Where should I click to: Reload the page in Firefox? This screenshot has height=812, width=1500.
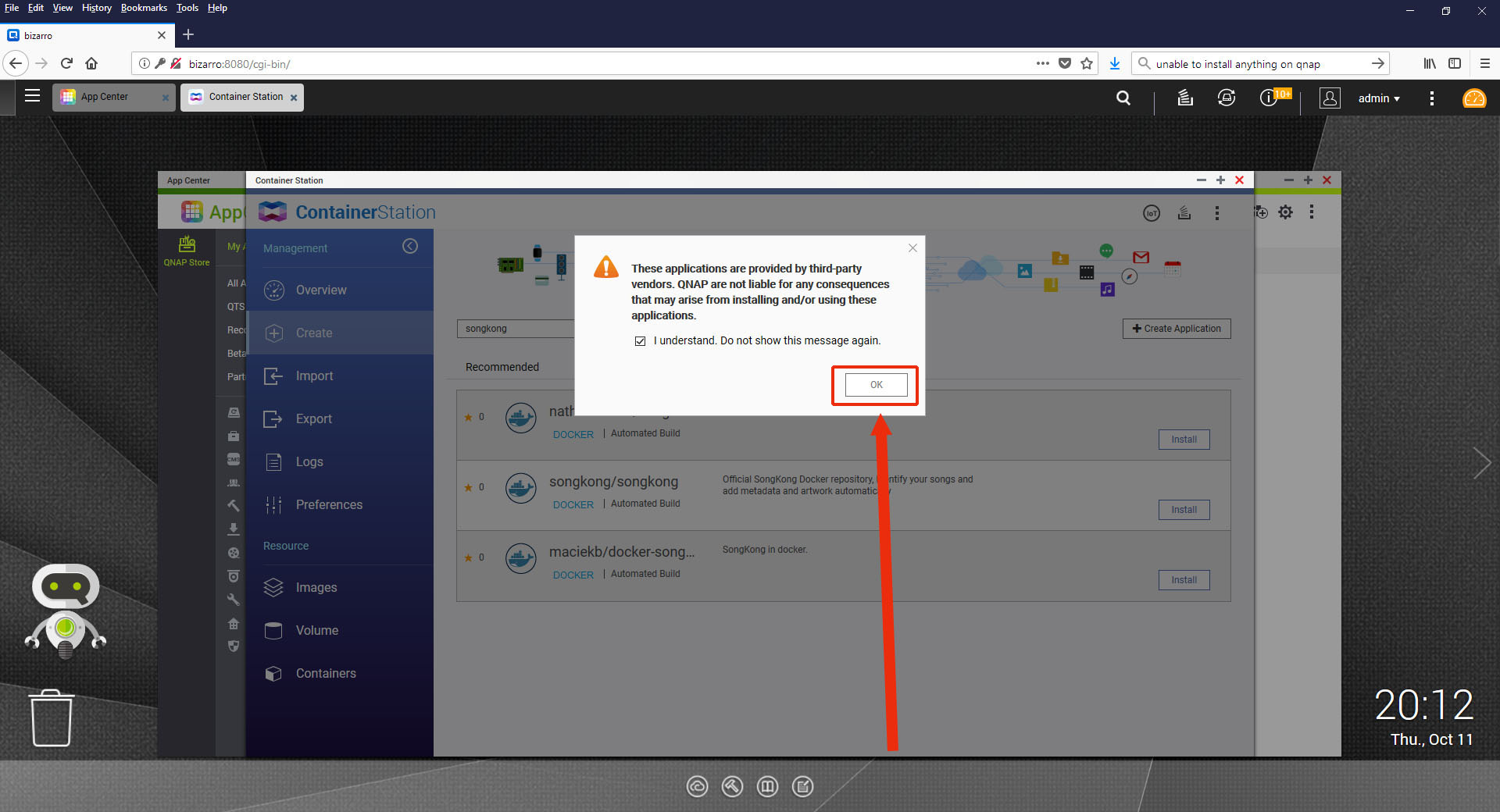click(x=66, y=63)
